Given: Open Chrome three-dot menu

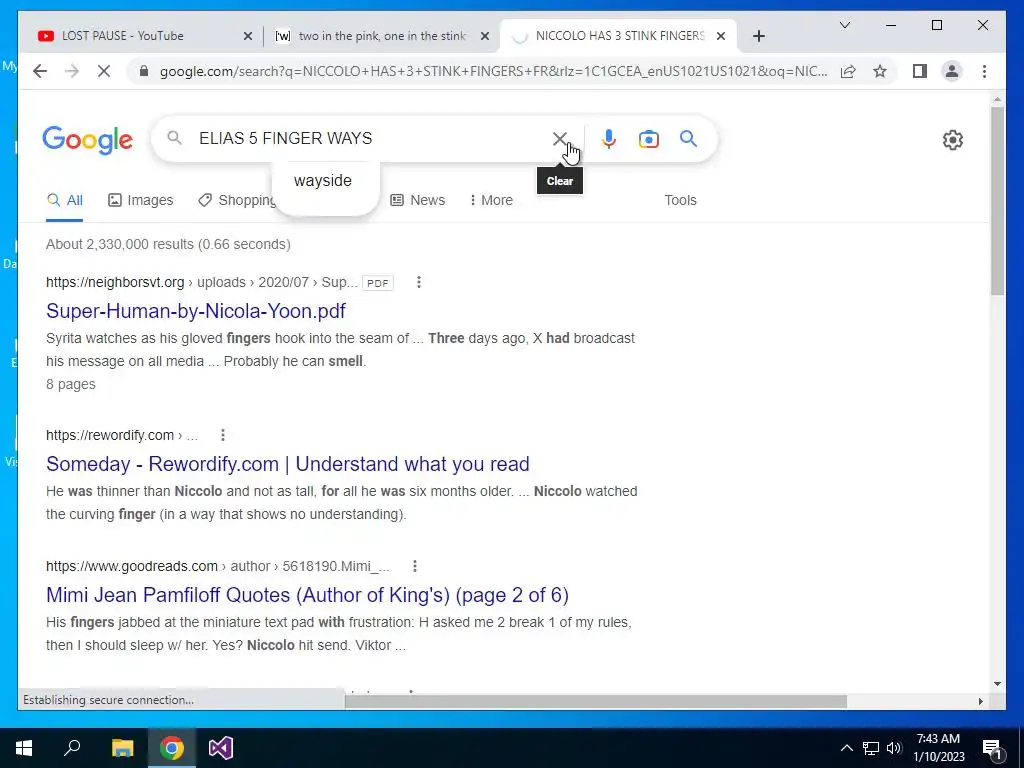Looking at the screenshot, I should (x=984, y=71).
